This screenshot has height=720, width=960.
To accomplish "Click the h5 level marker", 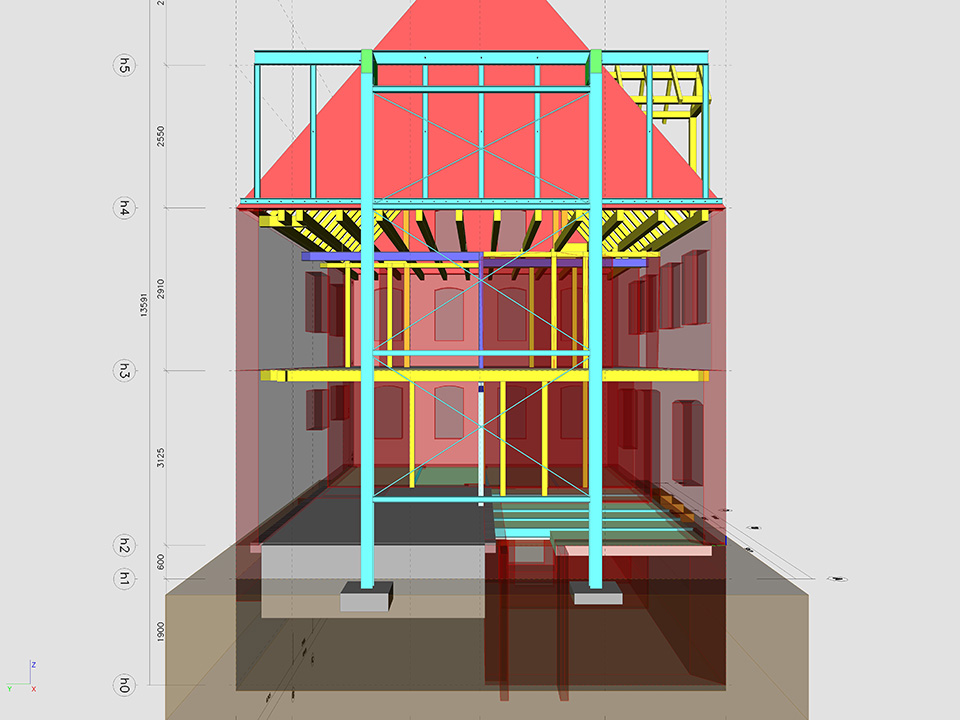I will [123, 65].
